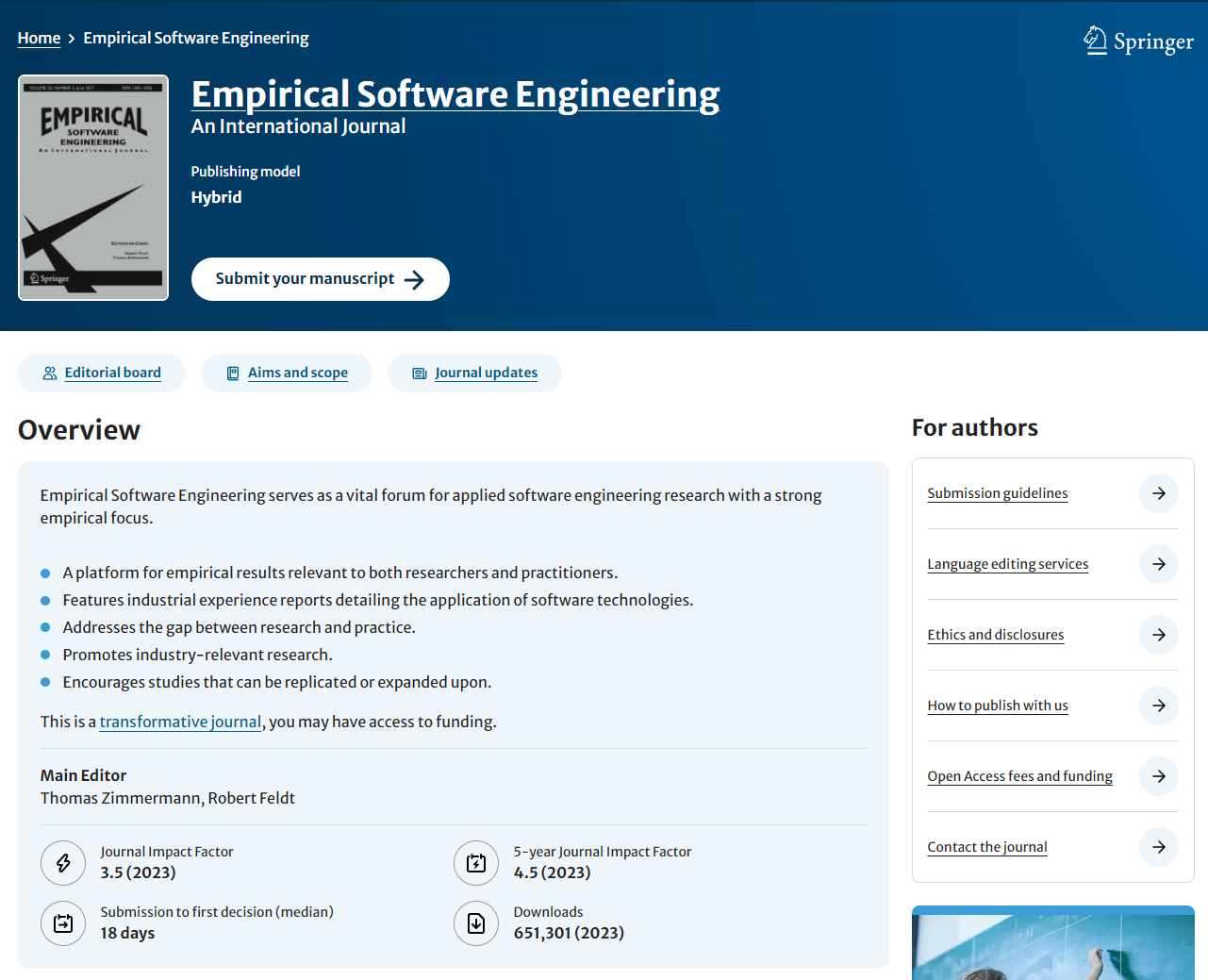This screenshot has height=980, width=1208.
Task: Click the Overview heading
Action: pos(79,430)
